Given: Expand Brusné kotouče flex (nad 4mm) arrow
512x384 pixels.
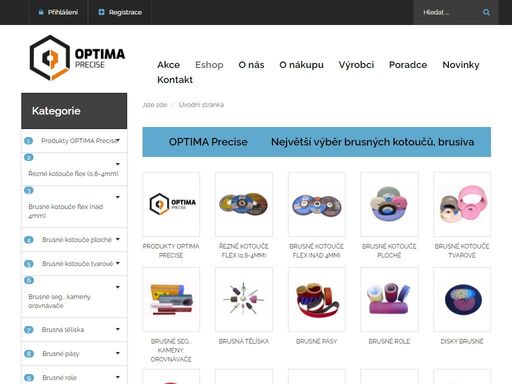Looking at the screenshot, I should (118, 197).
